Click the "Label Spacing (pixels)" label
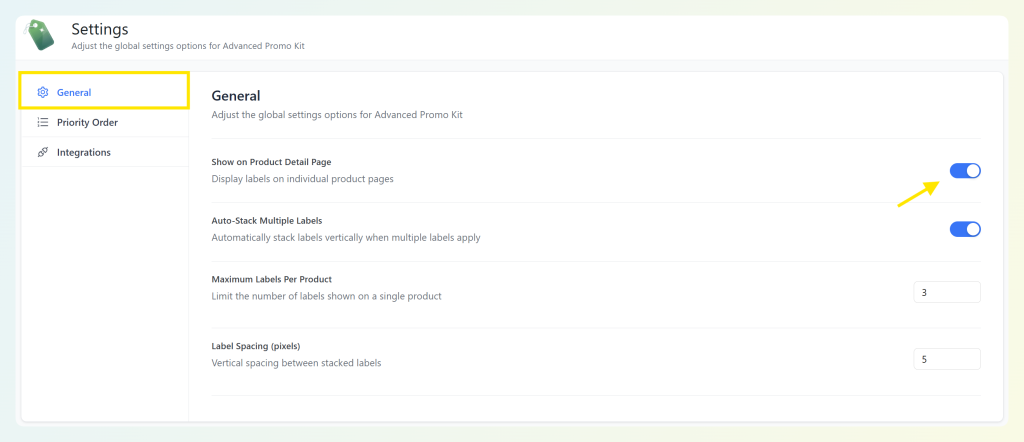Image resolution: width=1024 pixels, height=442 pixels. 256,346
